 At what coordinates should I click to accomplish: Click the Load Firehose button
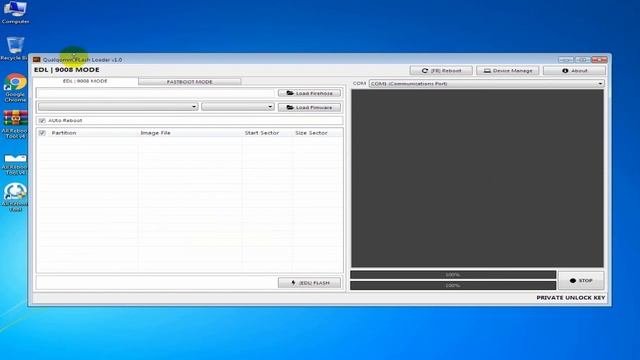pos(309,93)
